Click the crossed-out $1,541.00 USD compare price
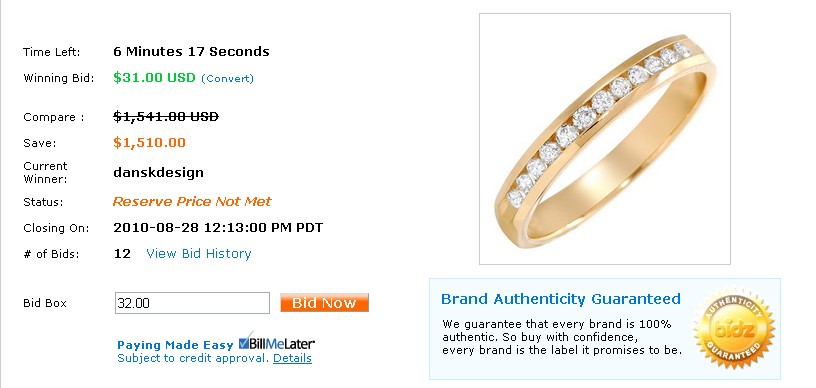Image resolution: width=816 pixels, height=388 pixels. pyautogui.click(x=166, y=117)
